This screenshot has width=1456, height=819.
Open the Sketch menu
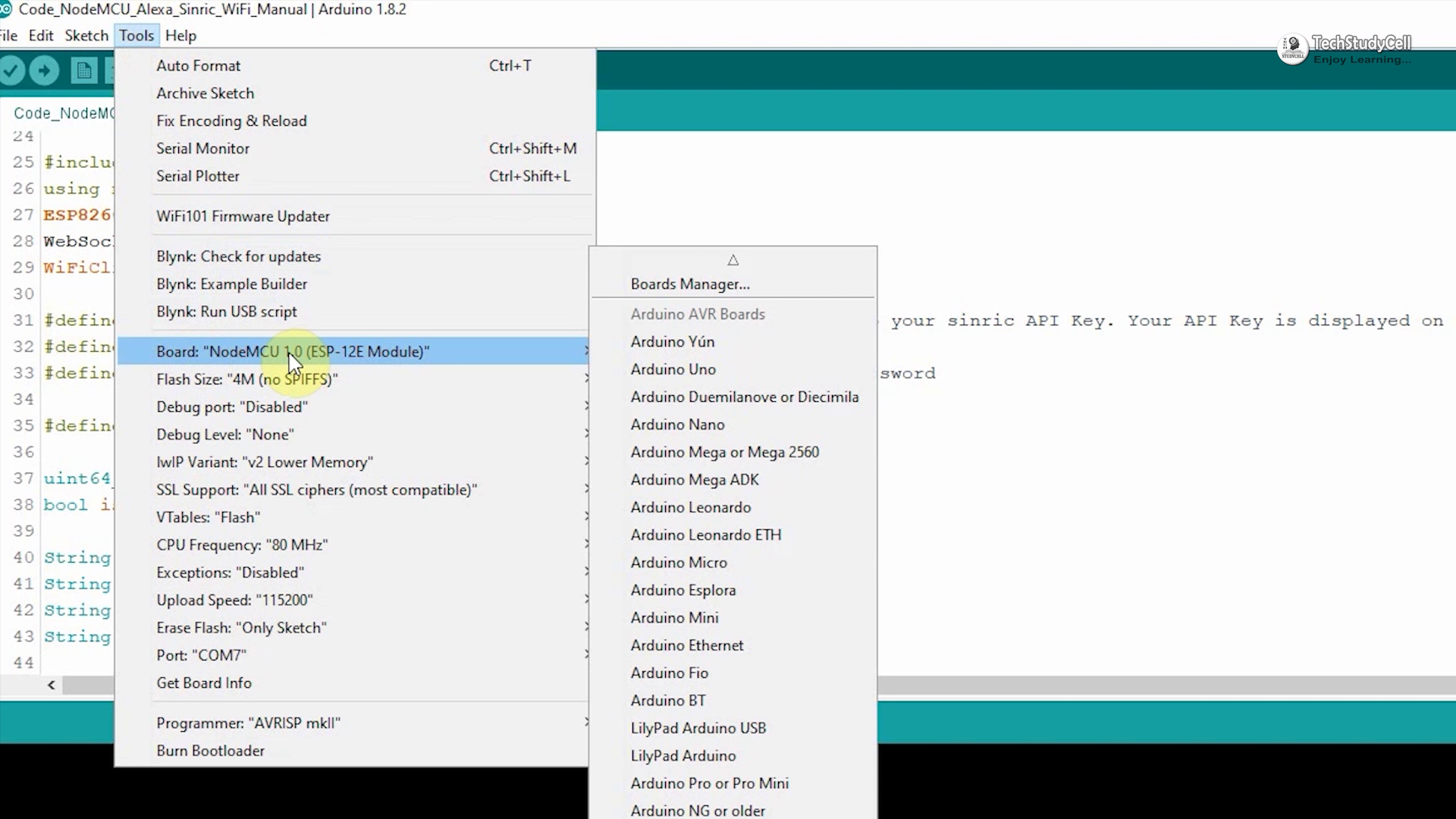tap(86, 36)
